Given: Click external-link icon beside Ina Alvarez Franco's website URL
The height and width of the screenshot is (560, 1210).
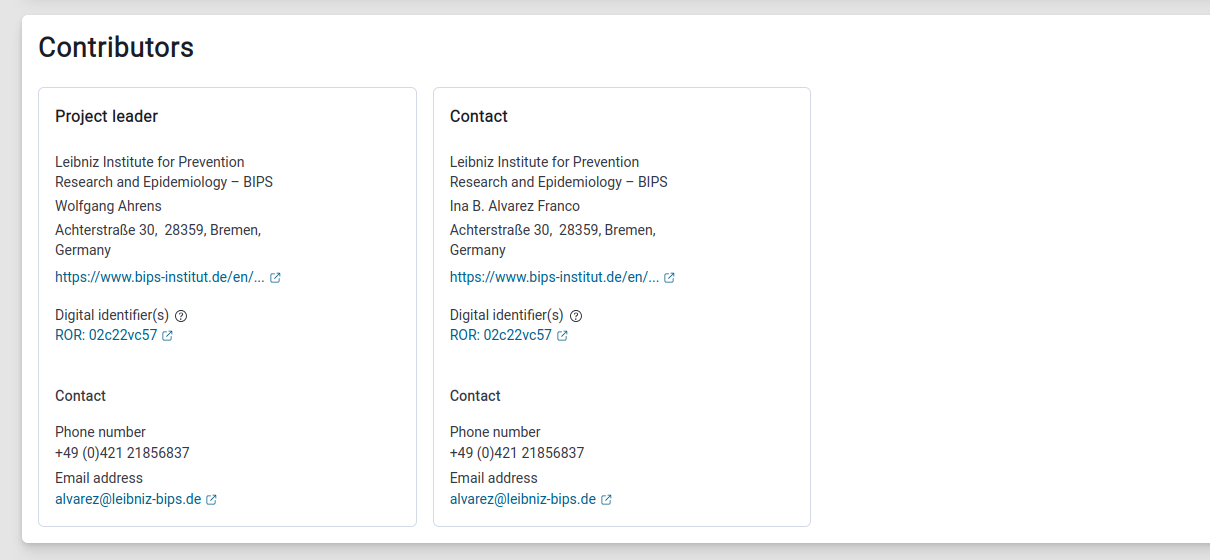Looking at the screenshot, I should [x=670, y=278].
